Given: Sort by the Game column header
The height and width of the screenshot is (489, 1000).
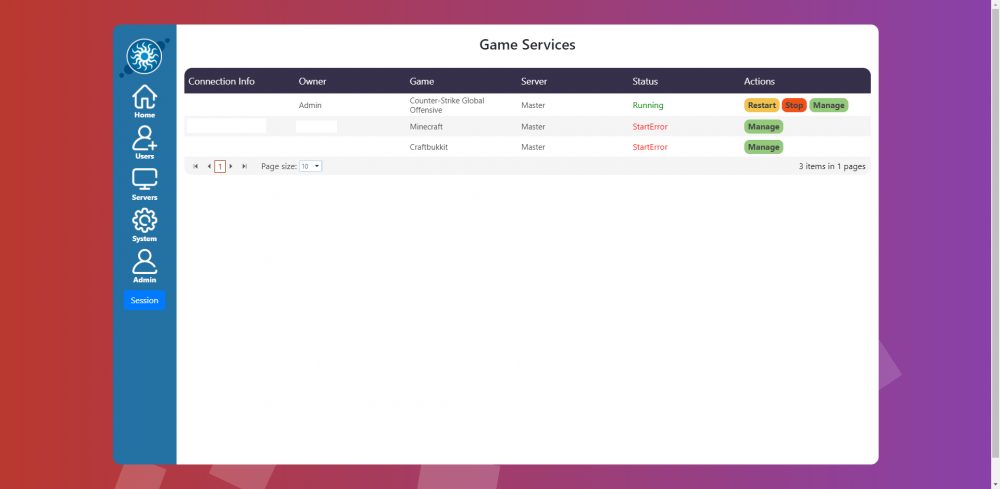Looking at the screenshot, I should [422, 81].
